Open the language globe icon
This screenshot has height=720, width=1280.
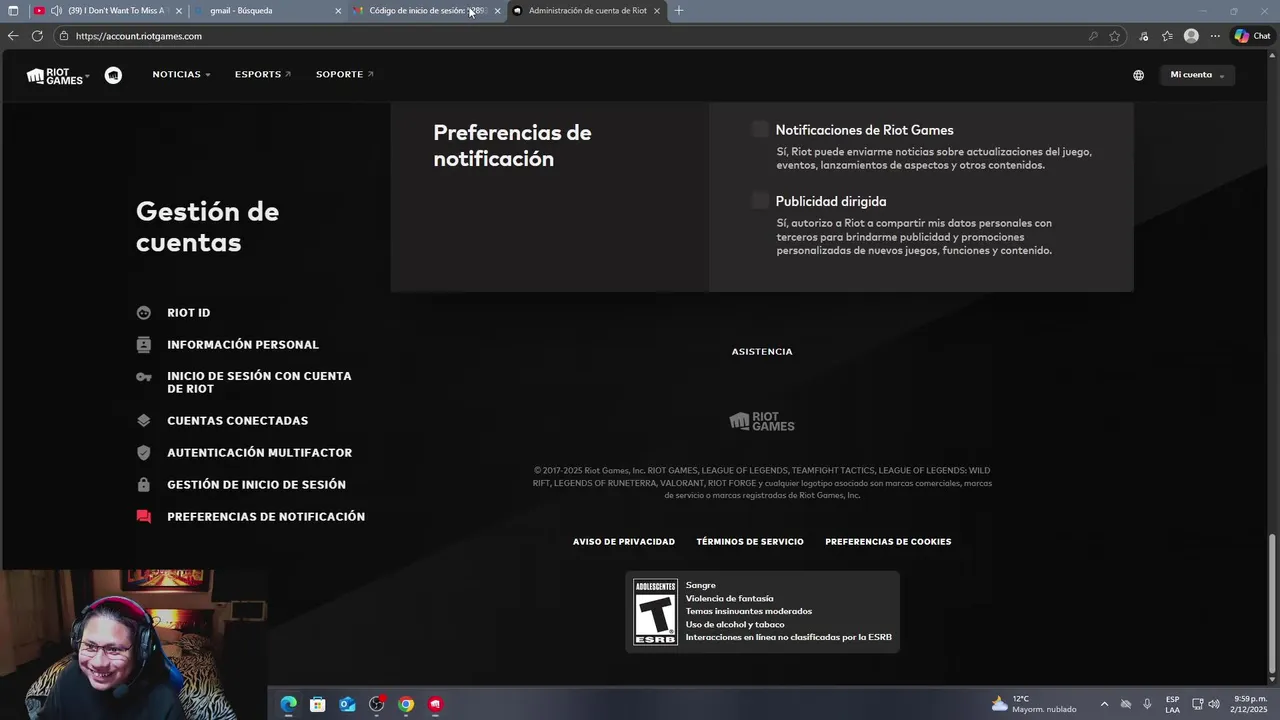1138,75
